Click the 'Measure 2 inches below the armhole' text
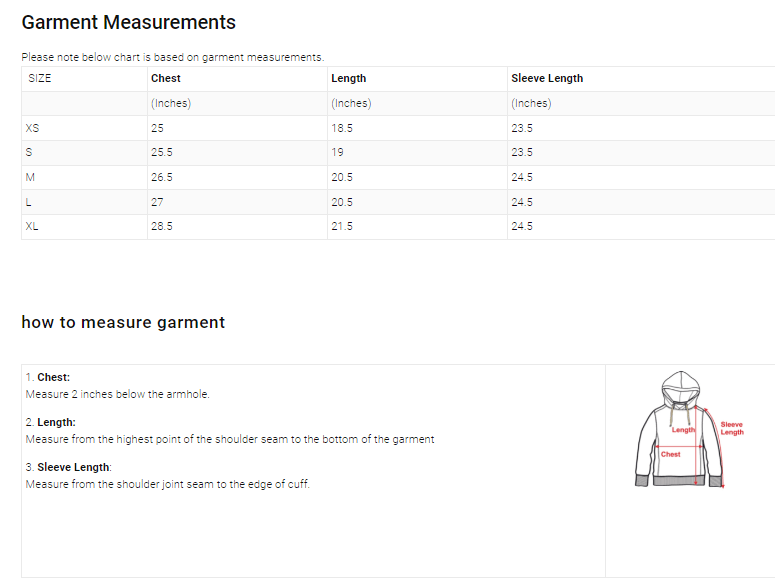 tap(117, 394)
